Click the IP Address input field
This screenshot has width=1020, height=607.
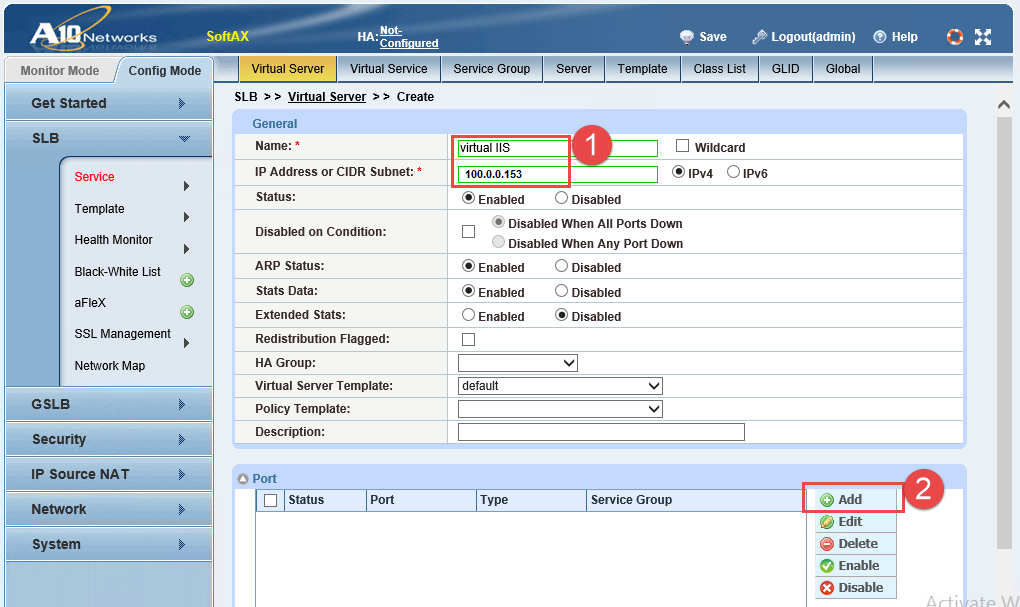click(557, 174)
